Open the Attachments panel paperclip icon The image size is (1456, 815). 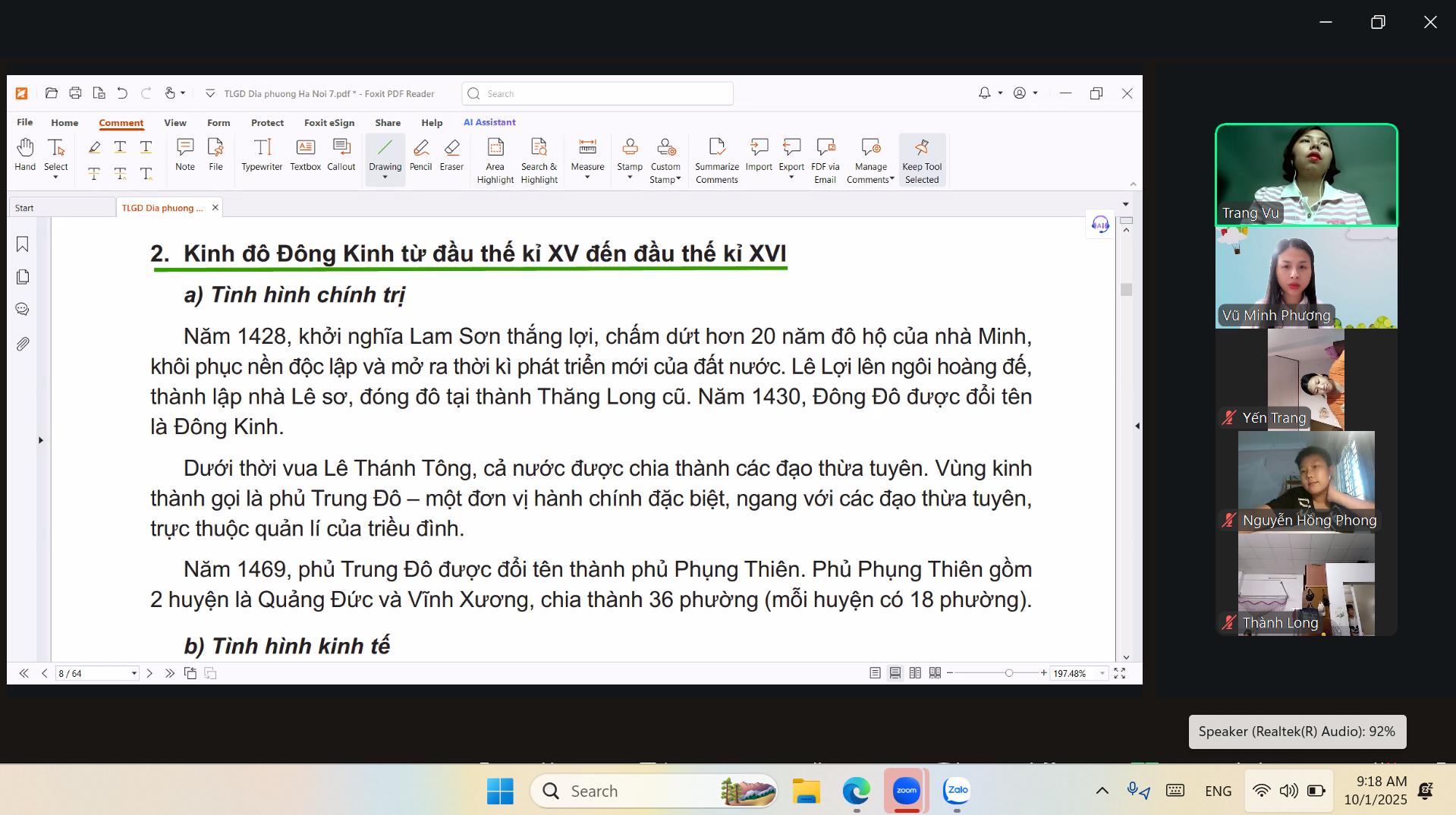(x=23, y=344)
